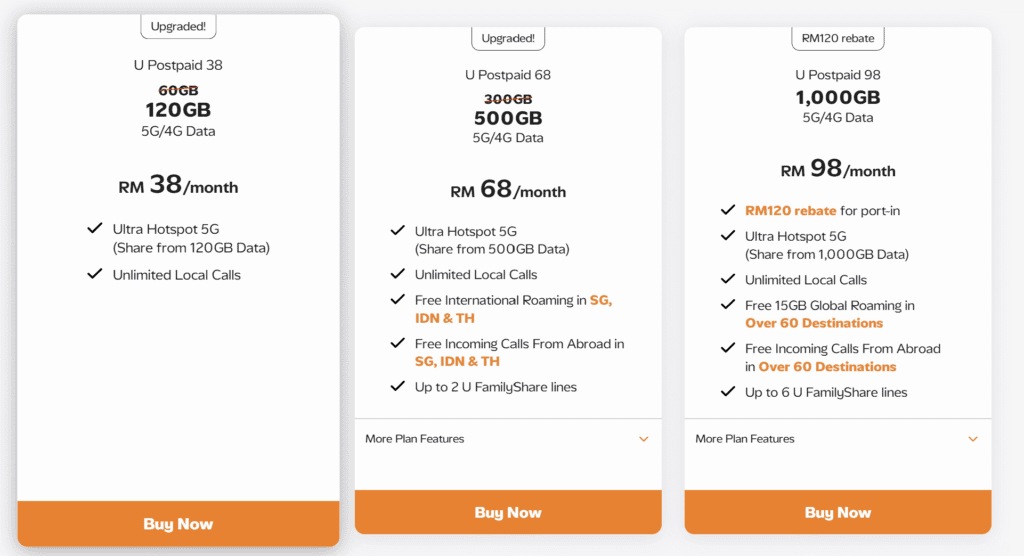Select orange Over 60 Destinations roaming link
Image resolution: width=1024 pixels, height=556 pixels.
(x=814, y=323)
